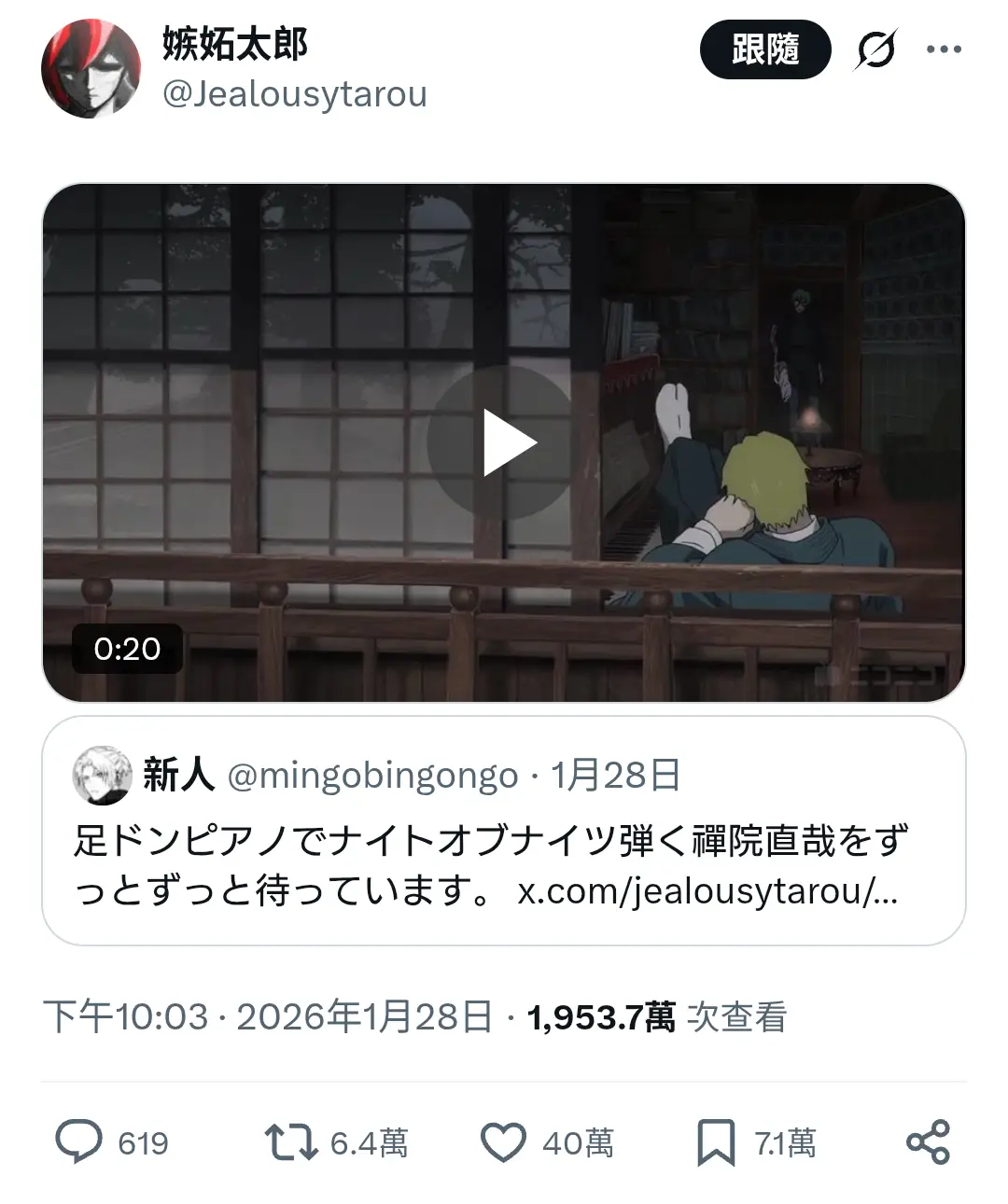Play the 0:20 video
Image resolution: width=1008 pixels, height=1204 pixels.
(504, 442)
